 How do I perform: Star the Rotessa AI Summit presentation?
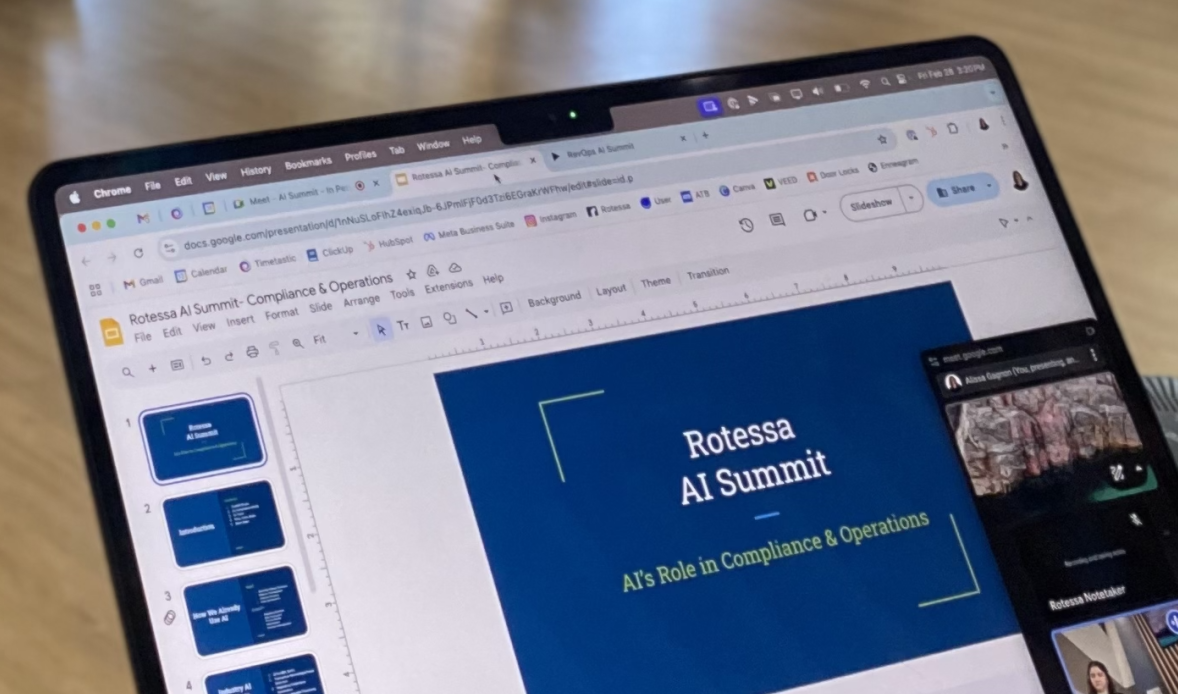click(411, 274)
